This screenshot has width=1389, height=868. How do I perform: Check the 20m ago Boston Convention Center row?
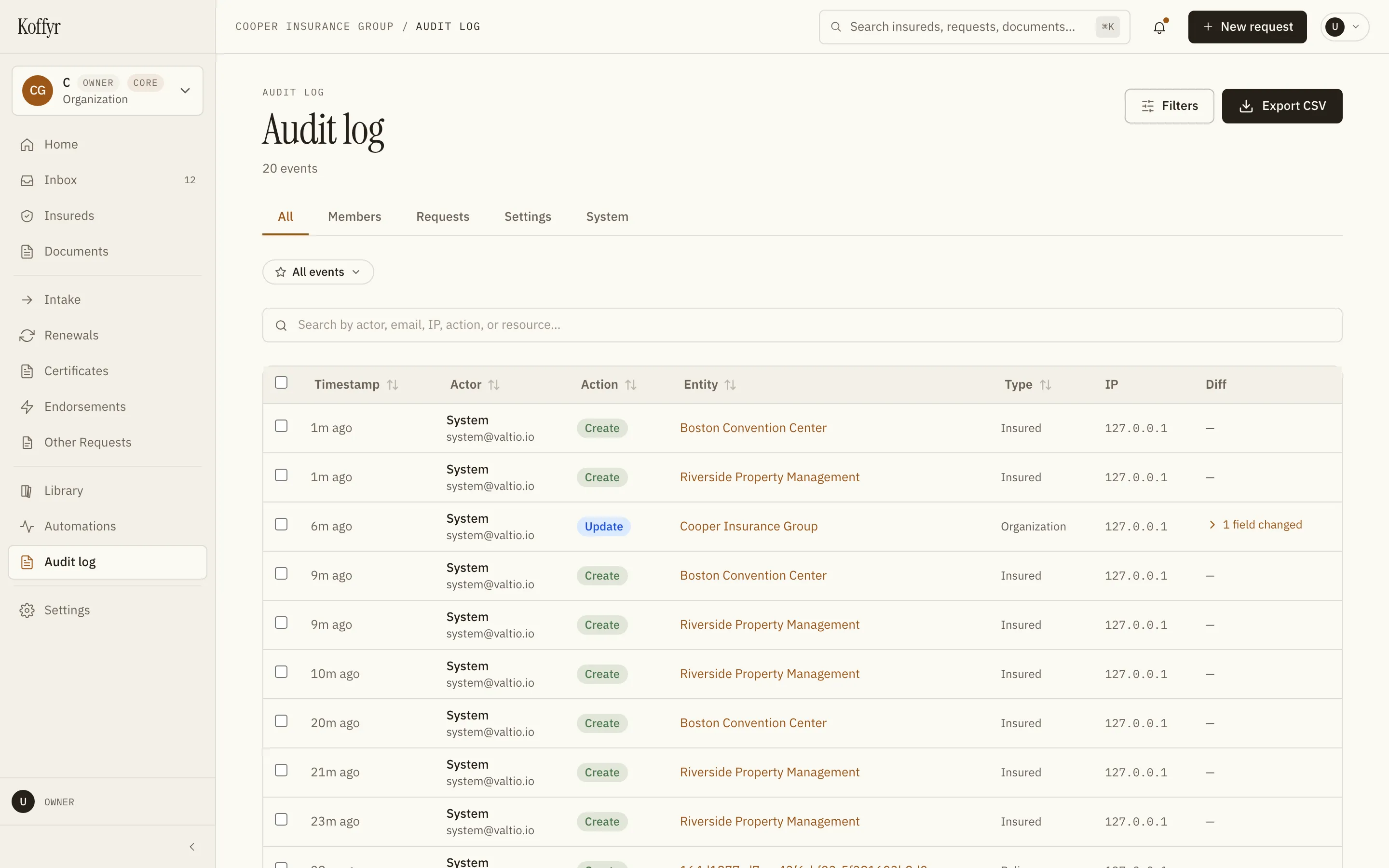tap(281, 721)
